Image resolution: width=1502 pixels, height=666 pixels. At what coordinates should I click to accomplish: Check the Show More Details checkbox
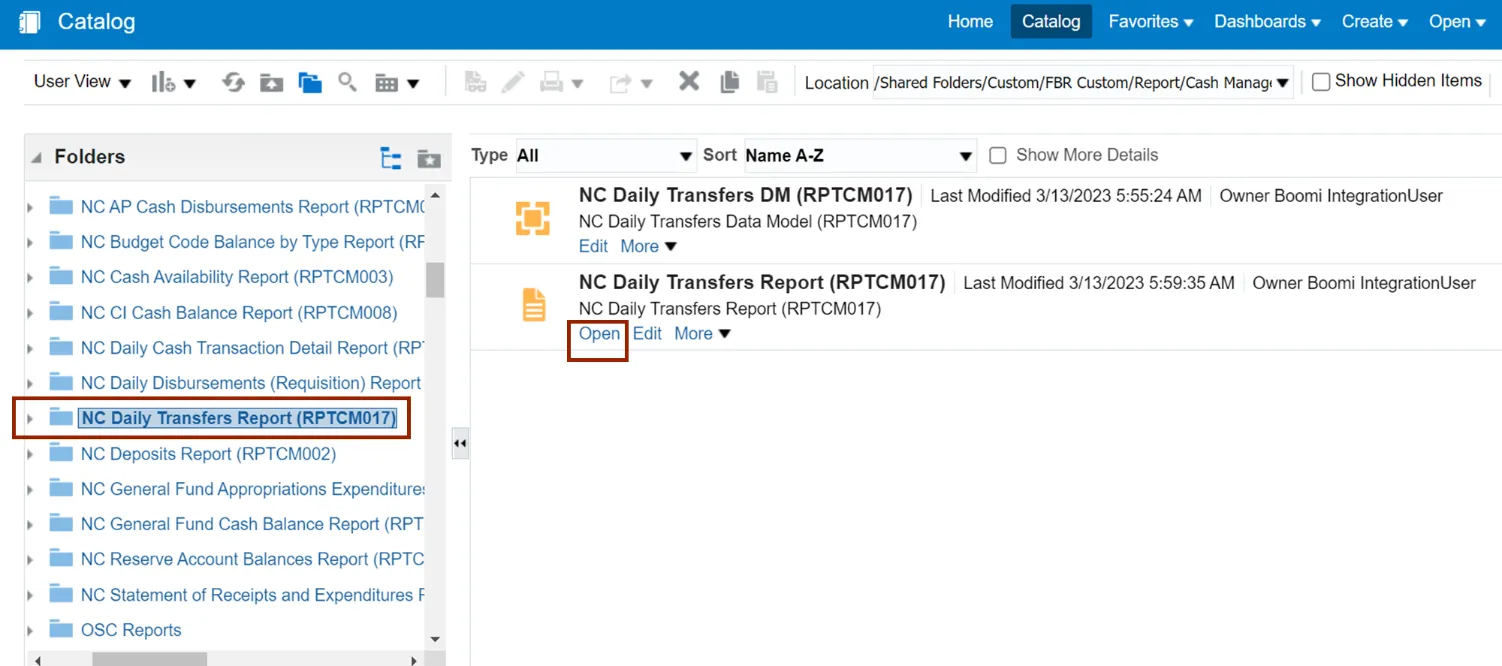(x=997, y=155)
